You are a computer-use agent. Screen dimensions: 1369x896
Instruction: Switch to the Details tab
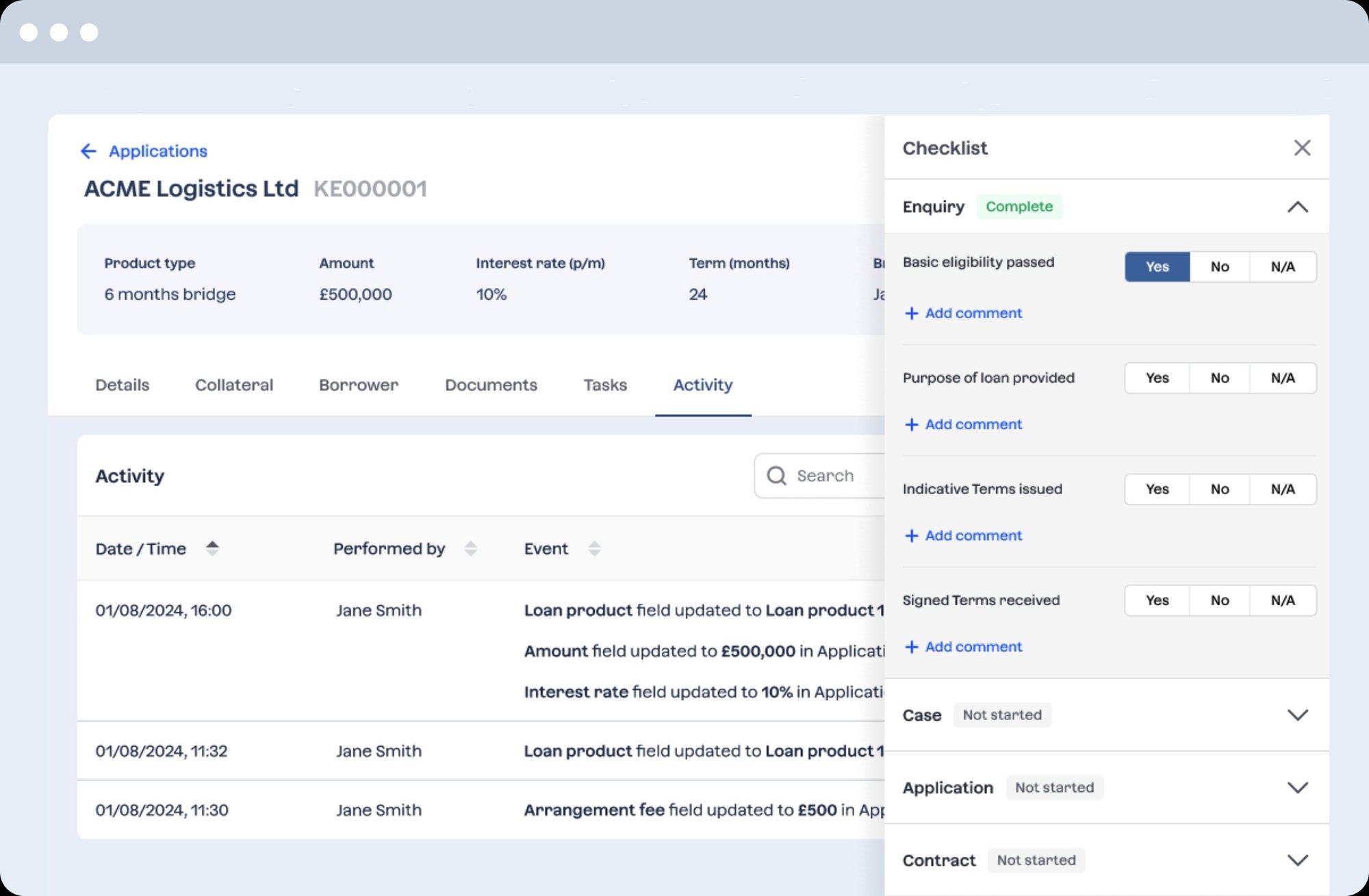pyautogui.click(x=122, y=385)
